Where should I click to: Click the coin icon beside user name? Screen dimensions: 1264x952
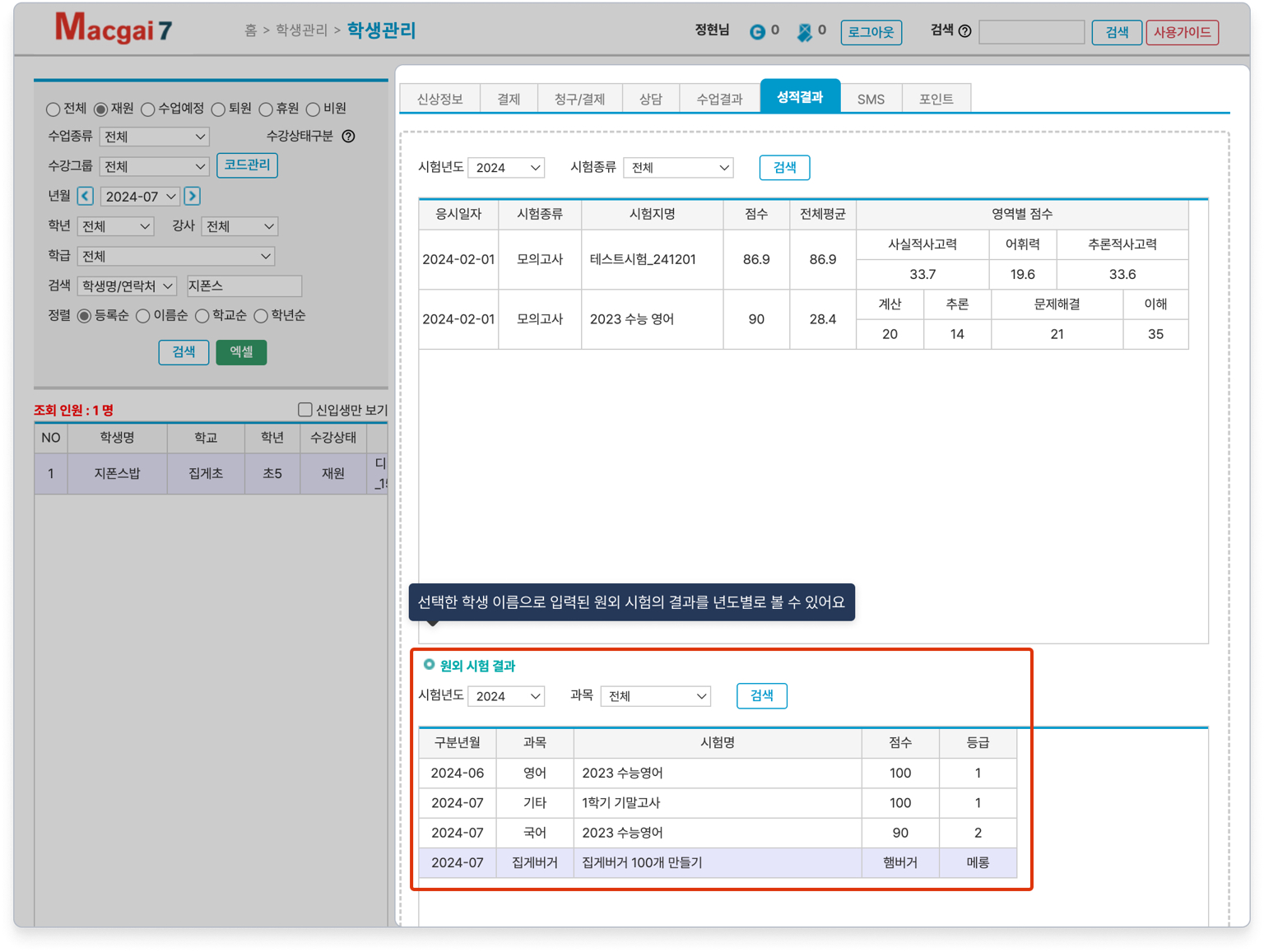pyautogui.click(x=757, y=32)
